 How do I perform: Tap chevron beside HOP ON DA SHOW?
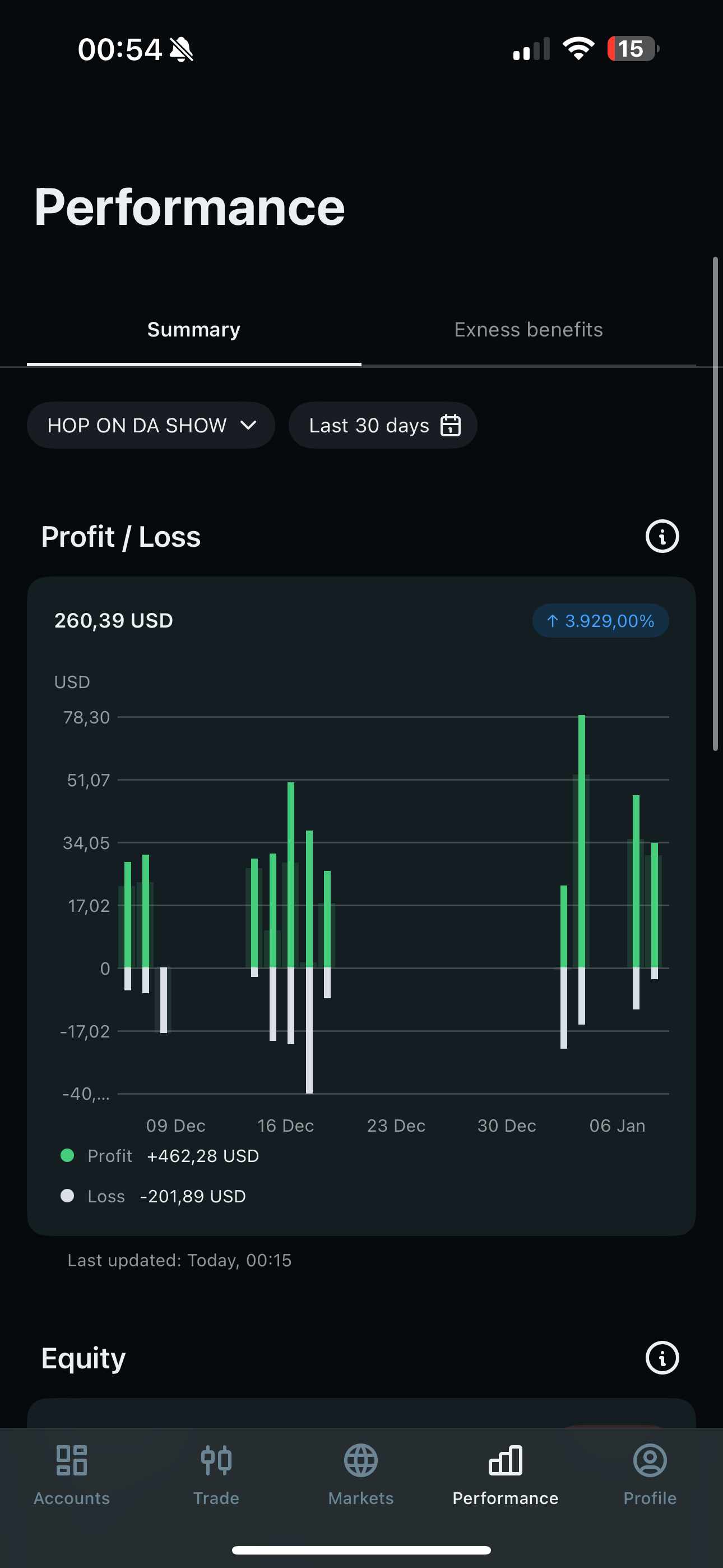(248, 425)
